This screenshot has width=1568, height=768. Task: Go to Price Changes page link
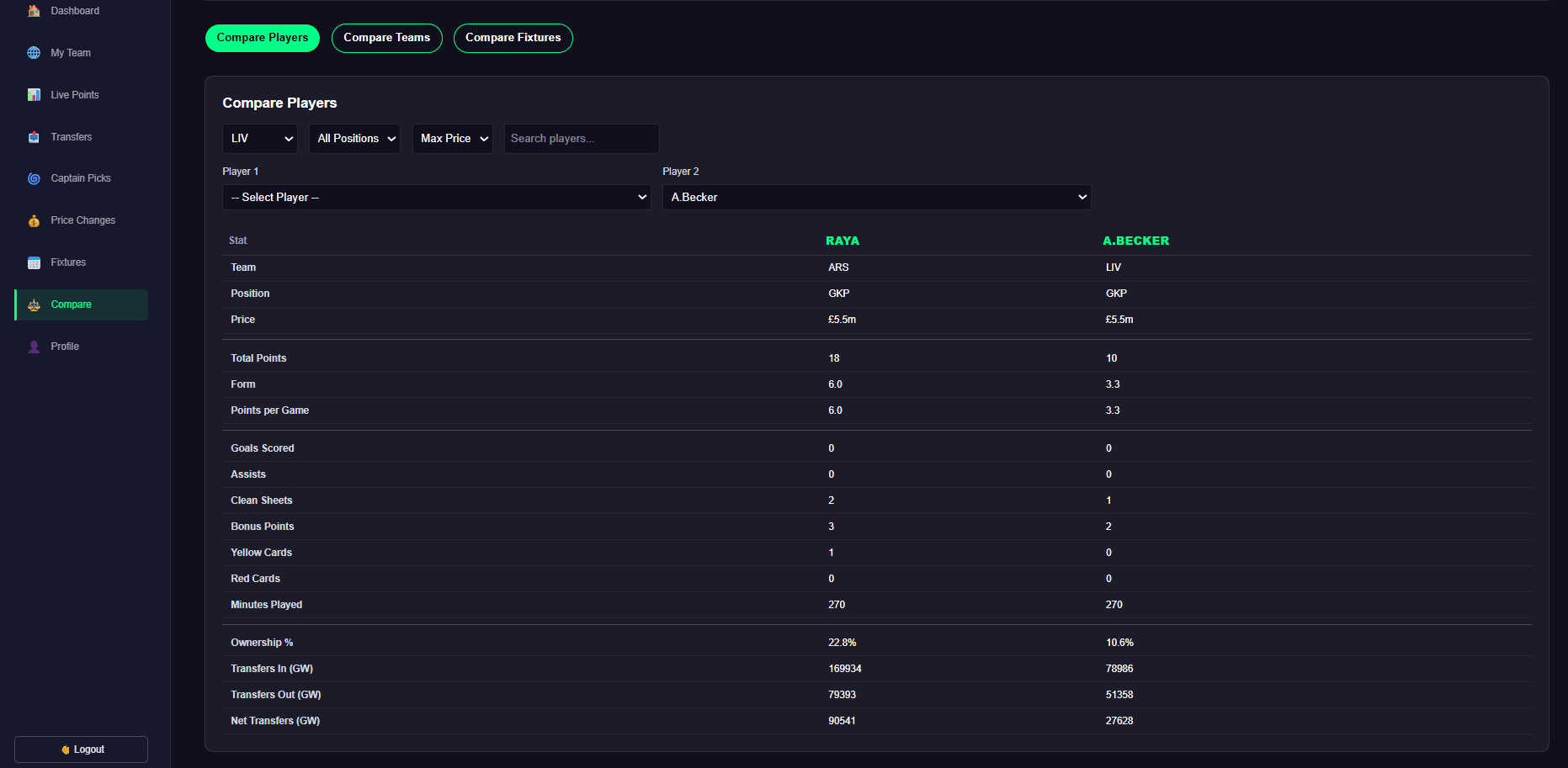[x=82, y=220]
